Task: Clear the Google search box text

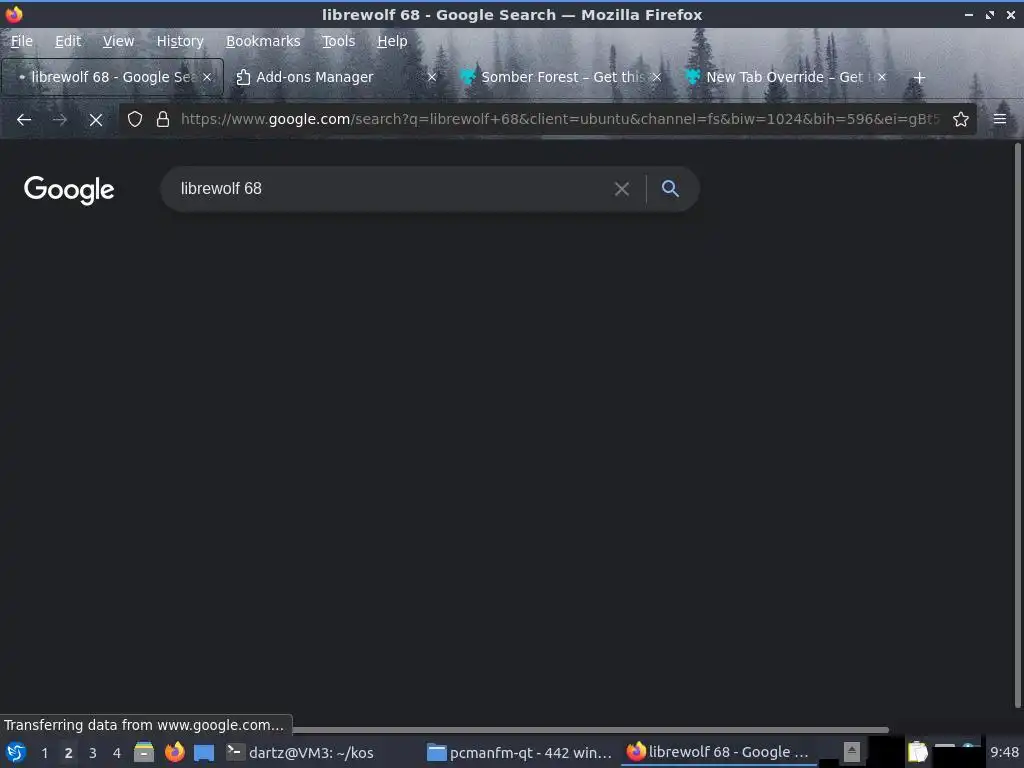Action: tap(622, 189)
